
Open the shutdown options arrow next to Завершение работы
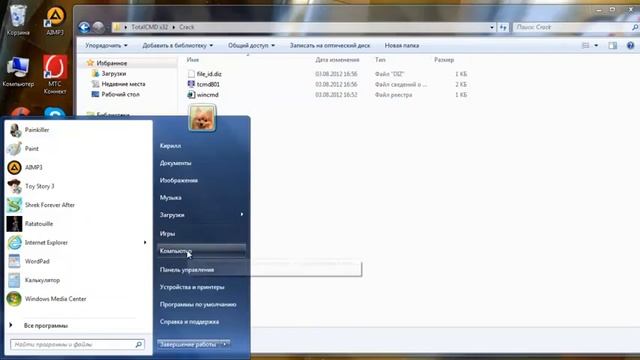pos(225,344)
